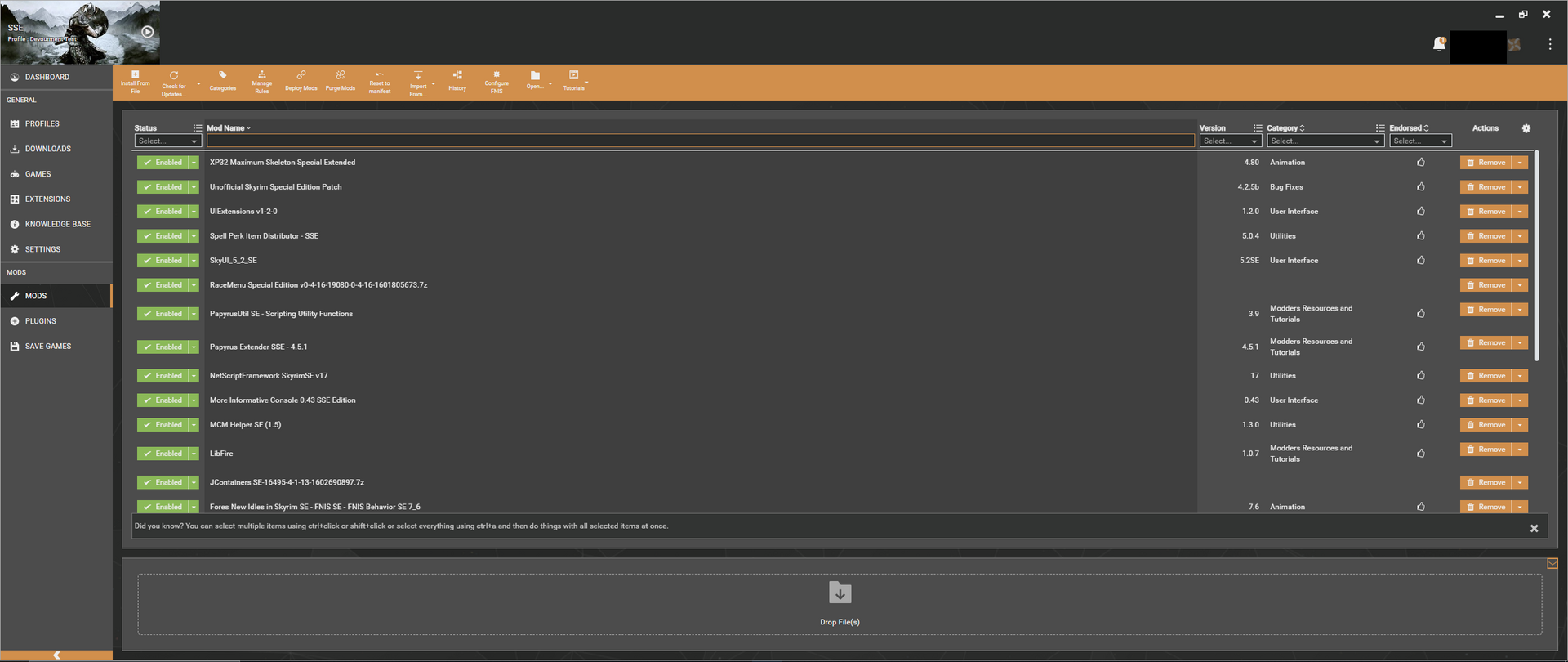Remove JContainers SE mod

pyautogui.click(x=1486, y=482)
